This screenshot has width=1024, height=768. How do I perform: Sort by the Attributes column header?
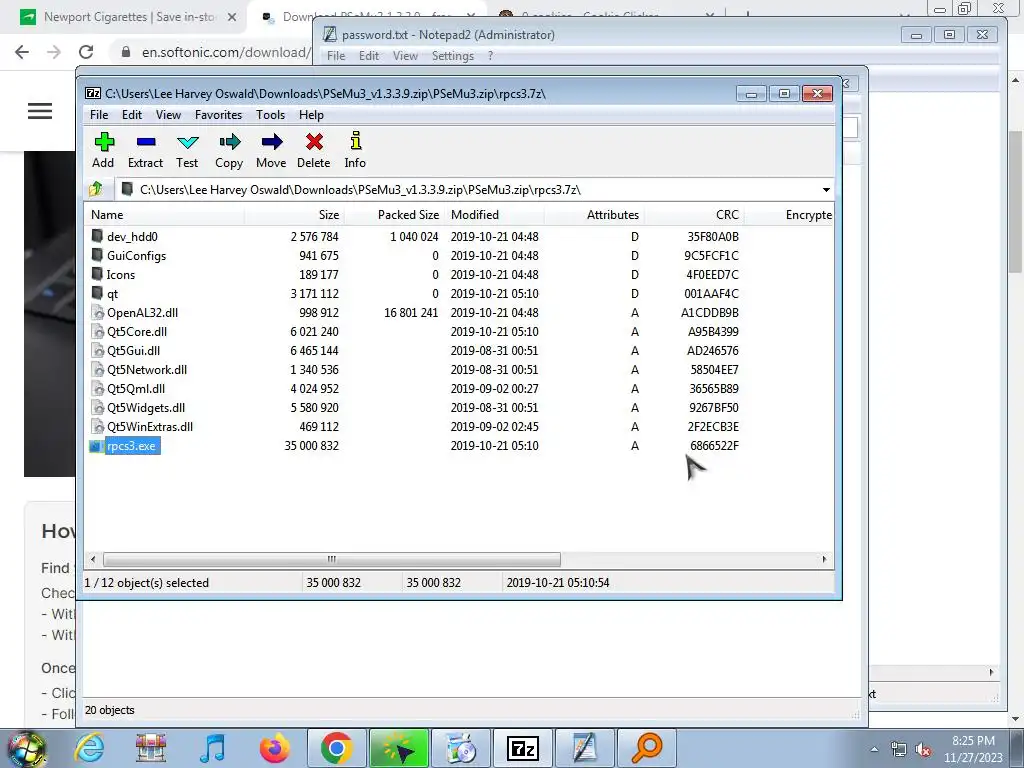pyautogui.click(x=594, y=215)
